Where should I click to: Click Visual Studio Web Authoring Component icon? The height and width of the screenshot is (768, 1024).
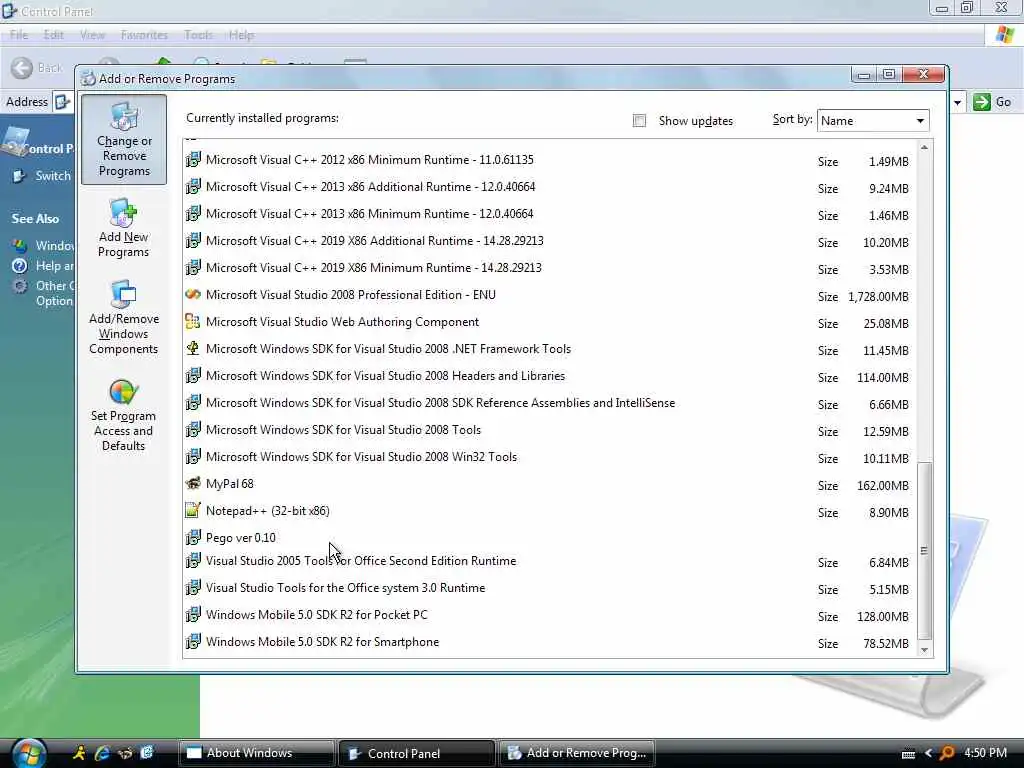(x=193, y=321)
